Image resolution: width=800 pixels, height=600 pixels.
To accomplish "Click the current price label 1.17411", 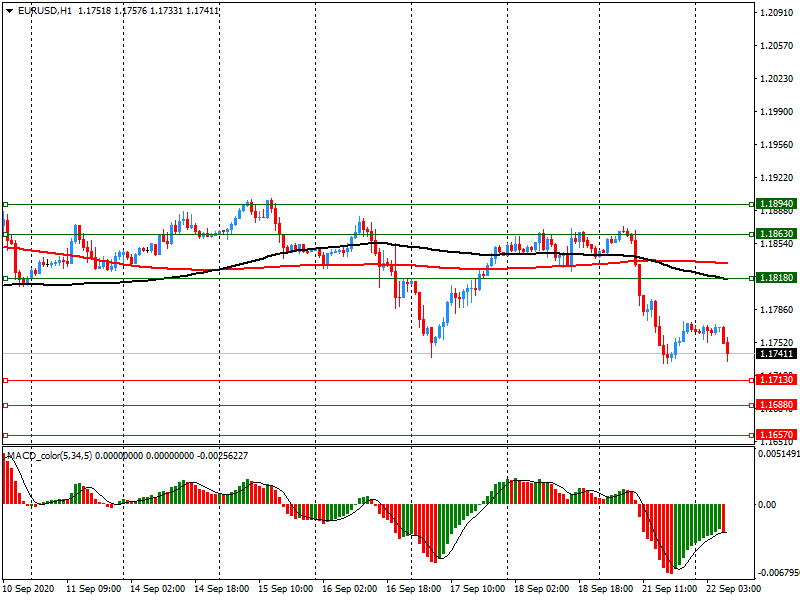I will click(x=776, y=354).
